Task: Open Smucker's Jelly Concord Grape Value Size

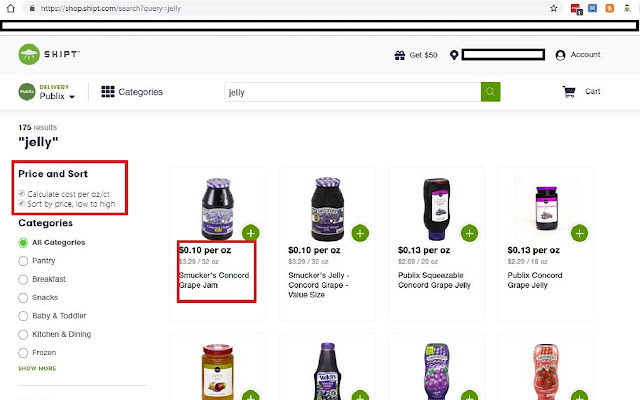Action: pos(318,285)
